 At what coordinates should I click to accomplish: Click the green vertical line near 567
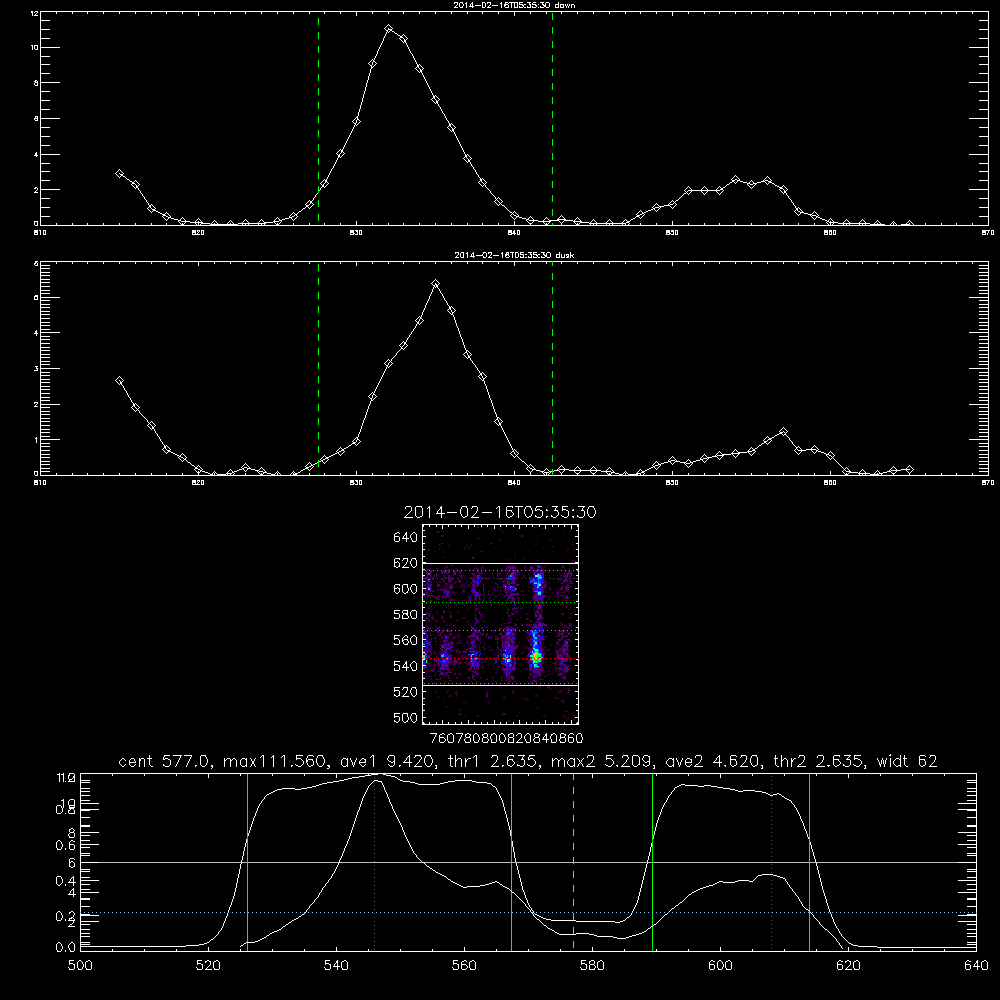511,861
